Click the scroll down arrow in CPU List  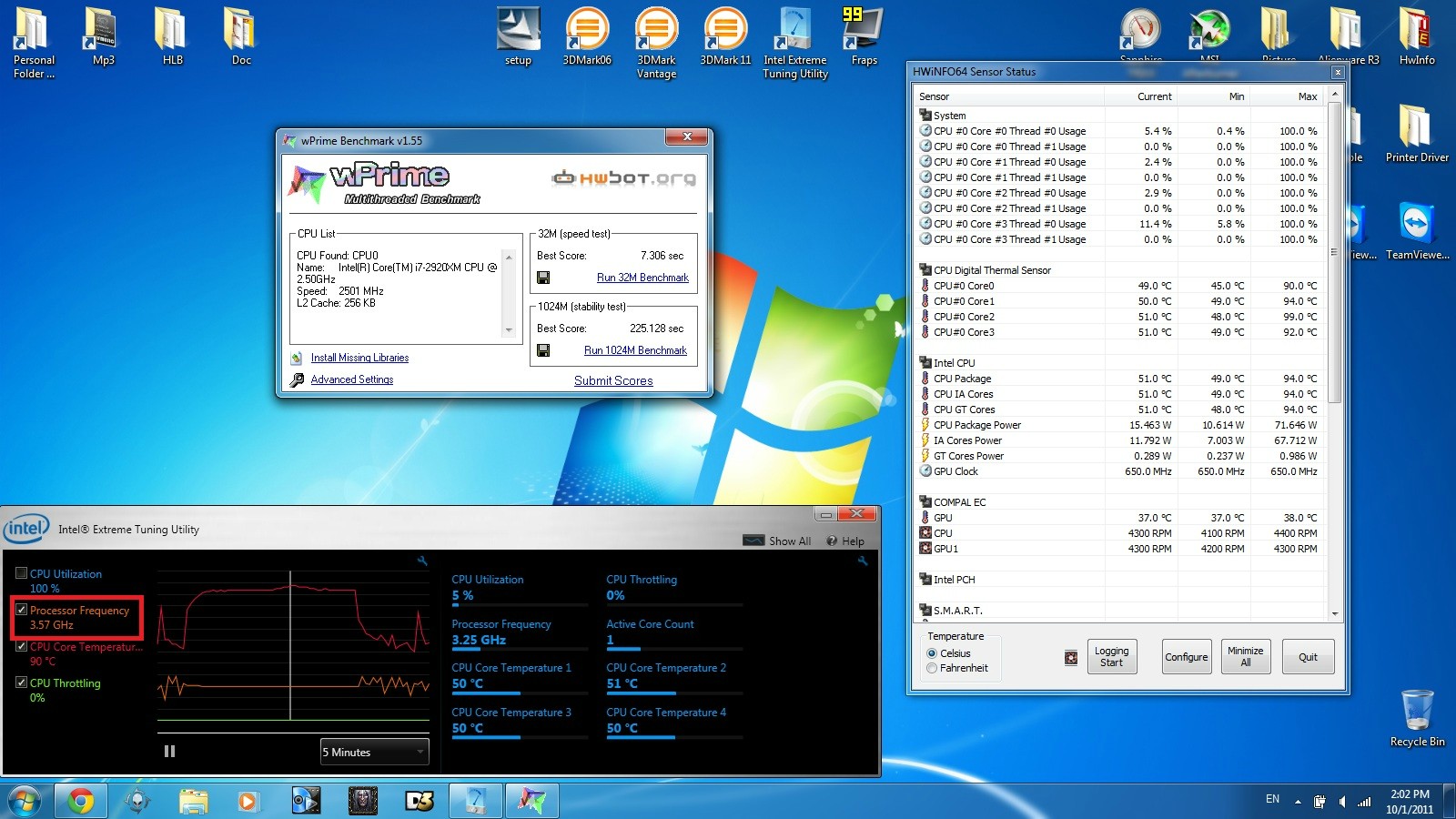(509, 330)
